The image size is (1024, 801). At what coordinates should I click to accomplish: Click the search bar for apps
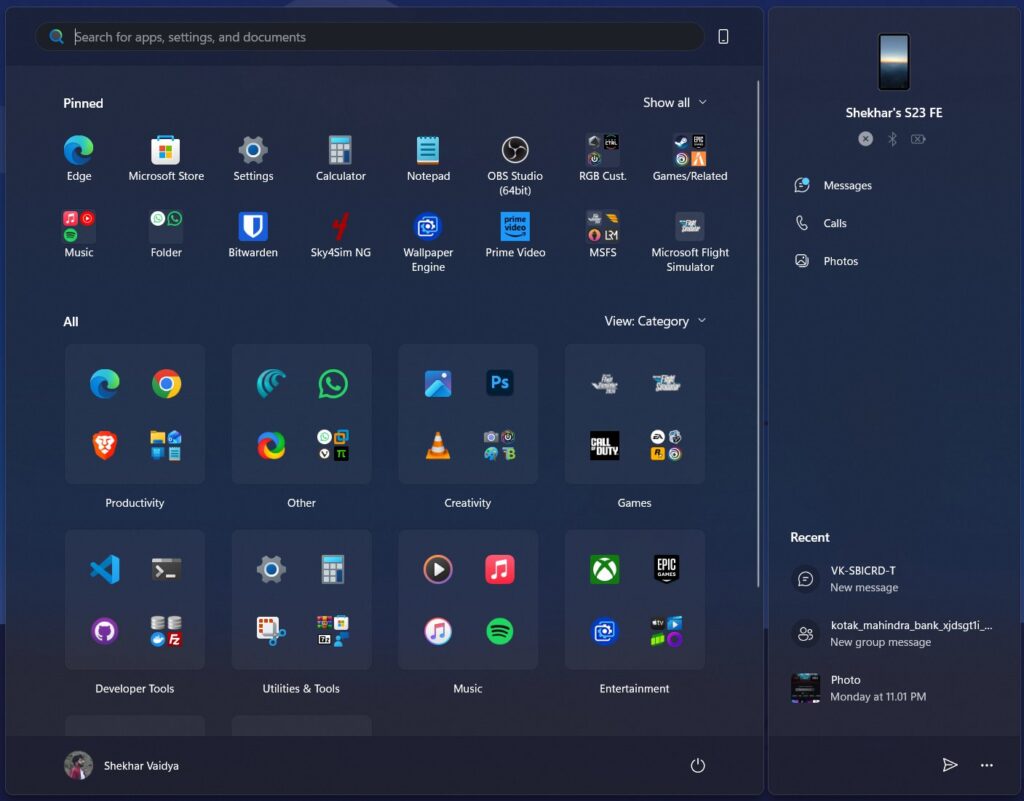pos(370,36)
